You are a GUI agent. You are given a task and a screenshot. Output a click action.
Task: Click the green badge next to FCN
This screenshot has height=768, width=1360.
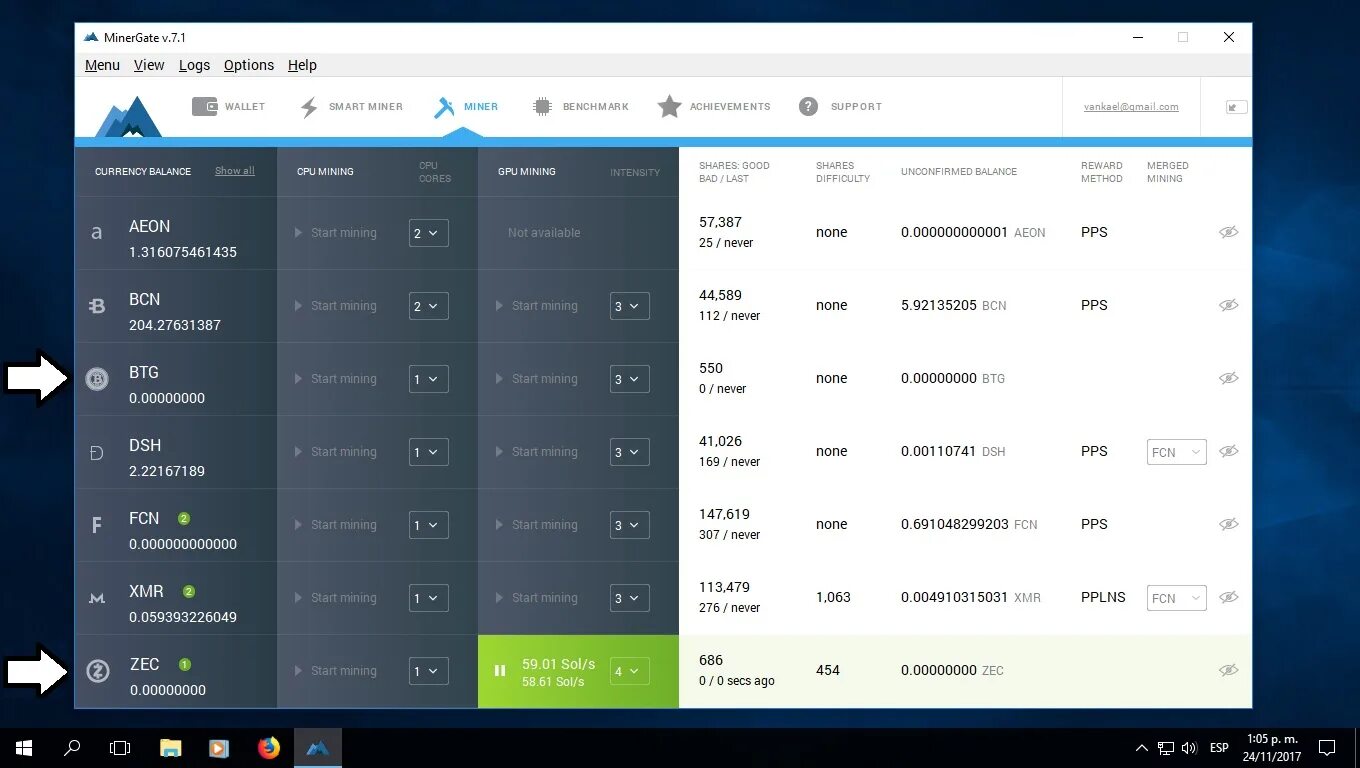[184, 518]
